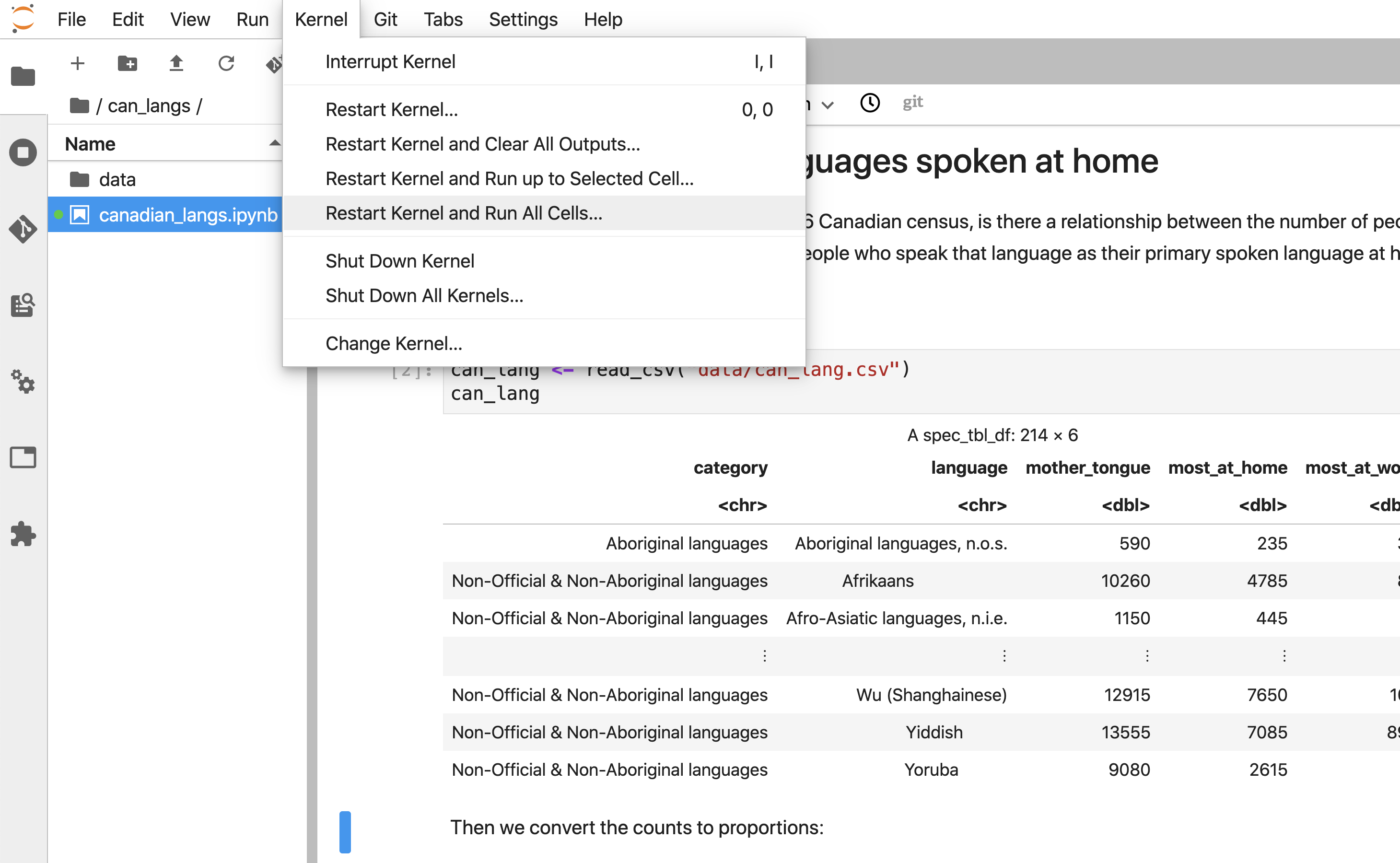Refresh the file list
The height and width of the screenshot is (863, 1400).
point(226,63)
